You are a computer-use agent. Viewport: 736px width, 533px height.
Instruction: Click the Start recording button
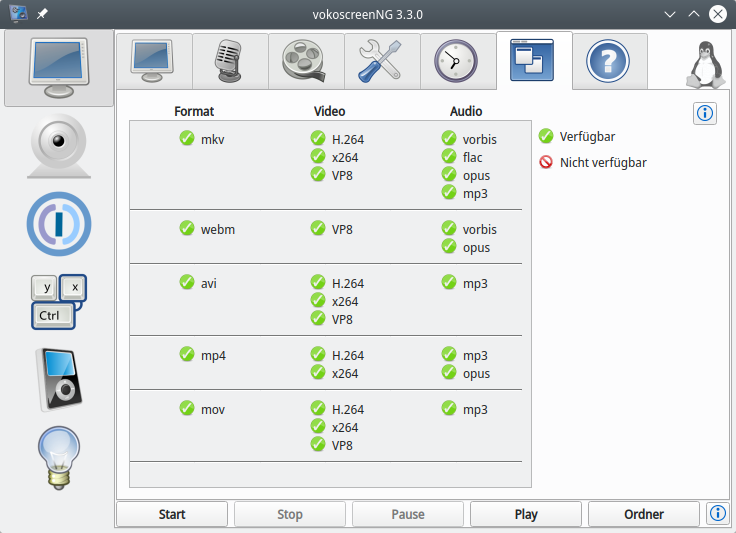click(x=172, y=514)
